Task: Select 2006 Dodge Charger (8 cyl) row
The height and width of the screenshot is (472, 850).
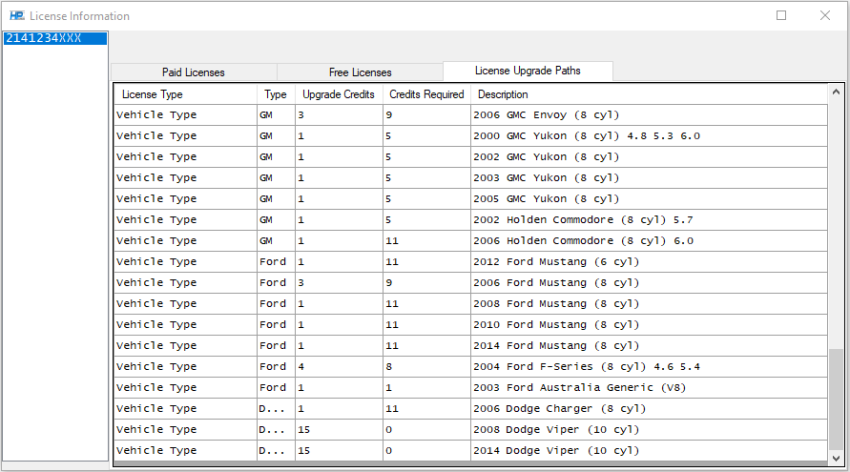Action: click(x=471, y=409)
